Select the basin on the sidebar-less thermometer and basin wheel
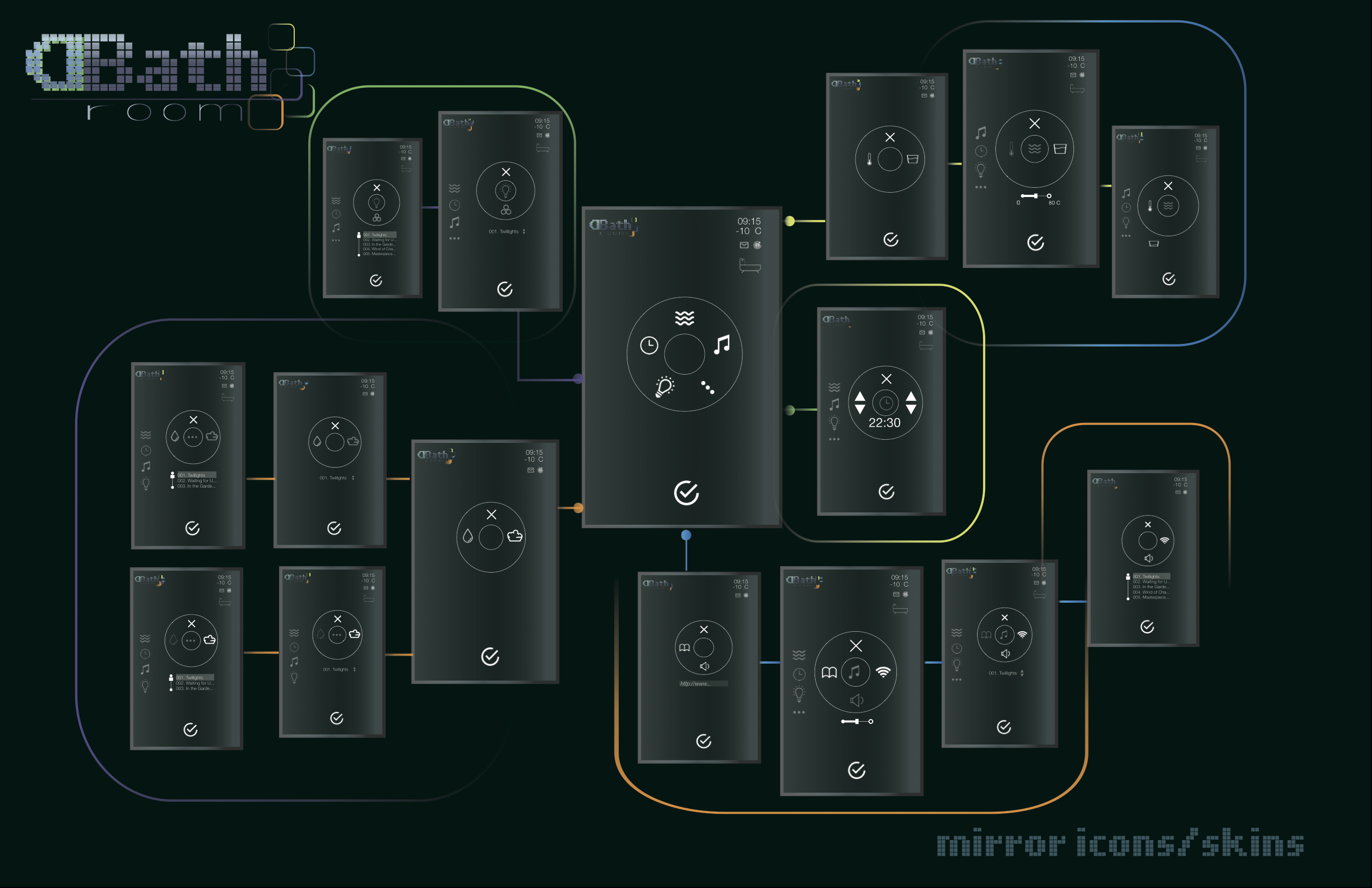The width and height of the screenshot is (1372, 888). tap(912, 159)
